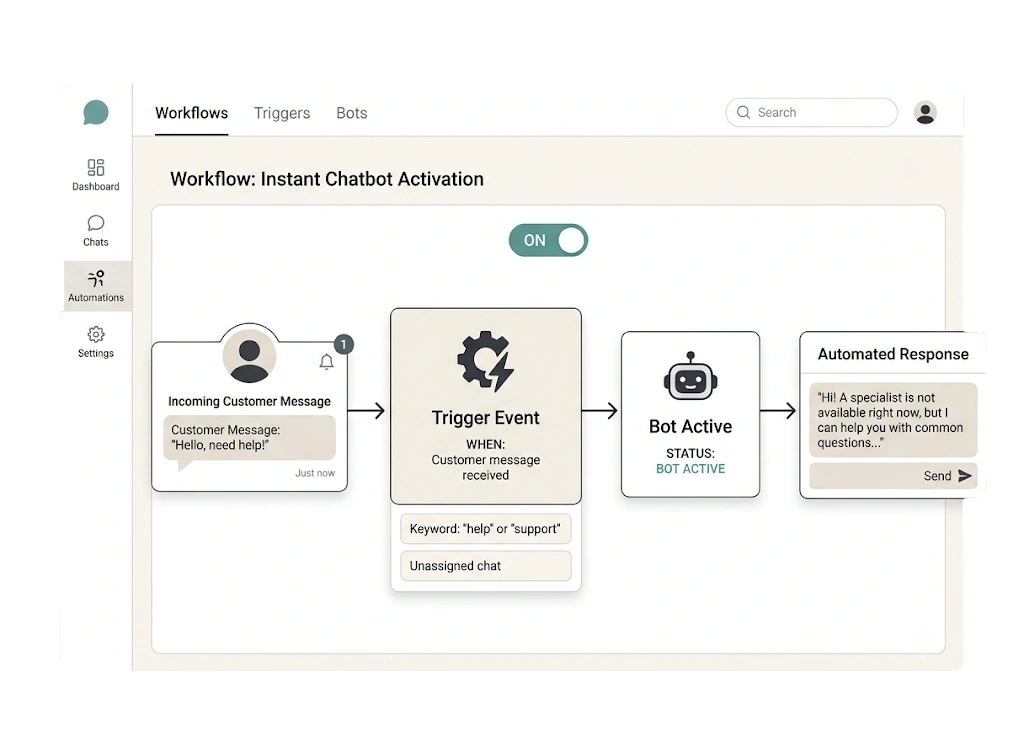Screen dimensions: 1024x741
Task: Toggle the workflow ON switch off
Action: click(x=549, y=240)
